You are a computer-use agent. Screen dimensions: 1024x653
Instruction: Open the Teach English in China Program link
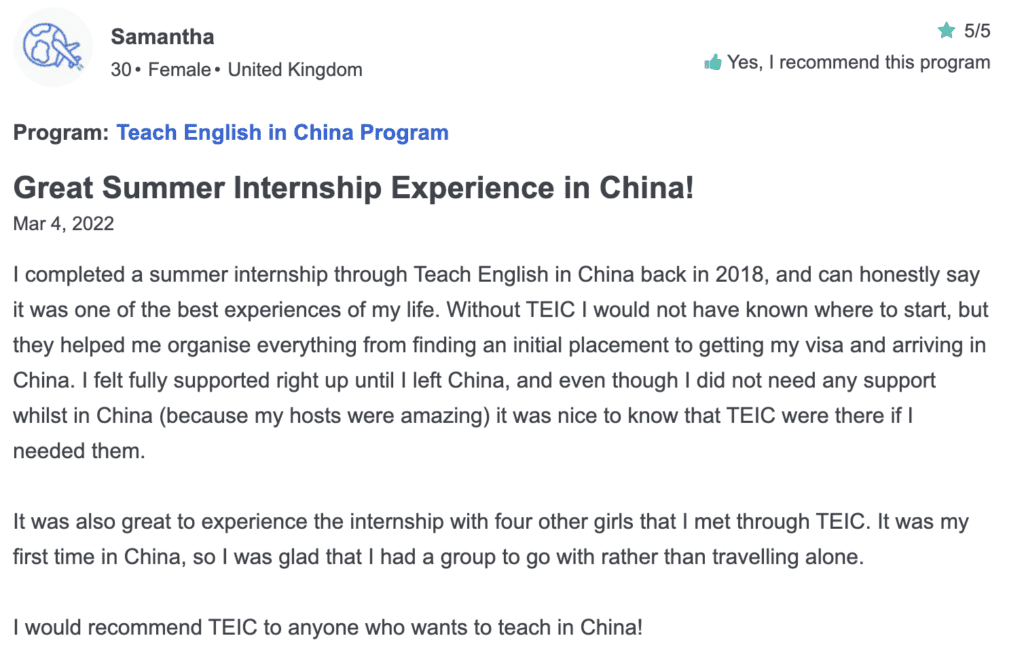[x=282, y=133]
